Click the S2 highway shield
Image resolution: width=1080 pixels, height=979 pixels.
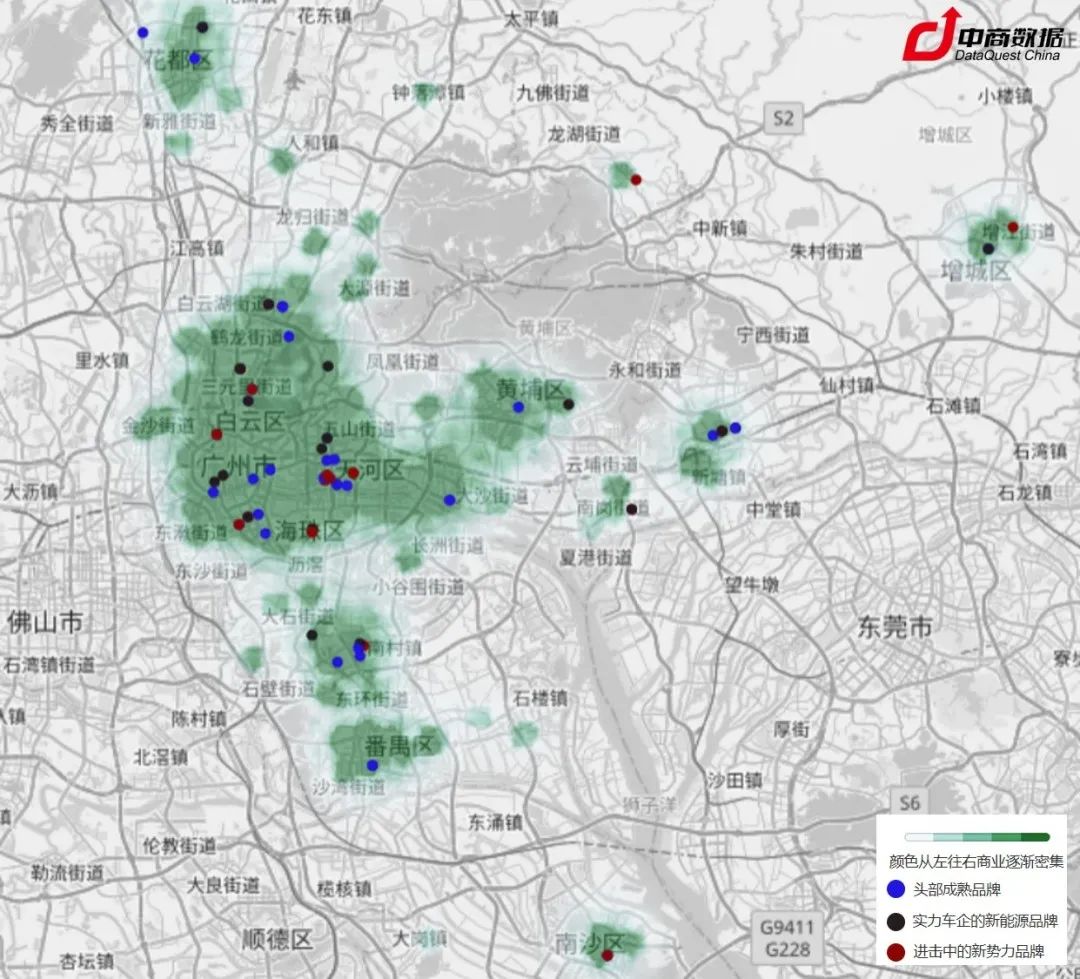(782, 118)
